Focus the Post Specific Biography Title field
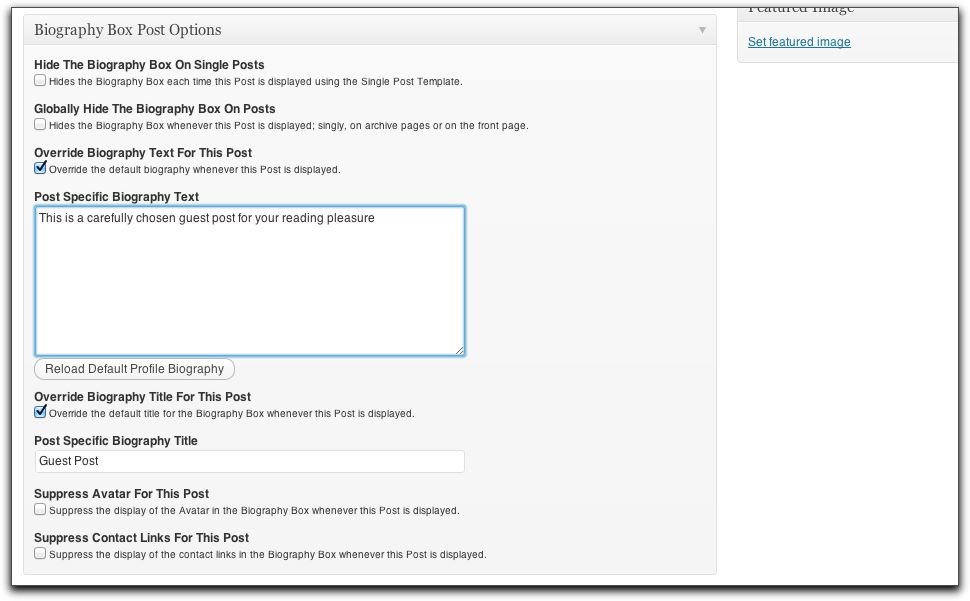This screenshot has width=970, height=601. point(249,461)
